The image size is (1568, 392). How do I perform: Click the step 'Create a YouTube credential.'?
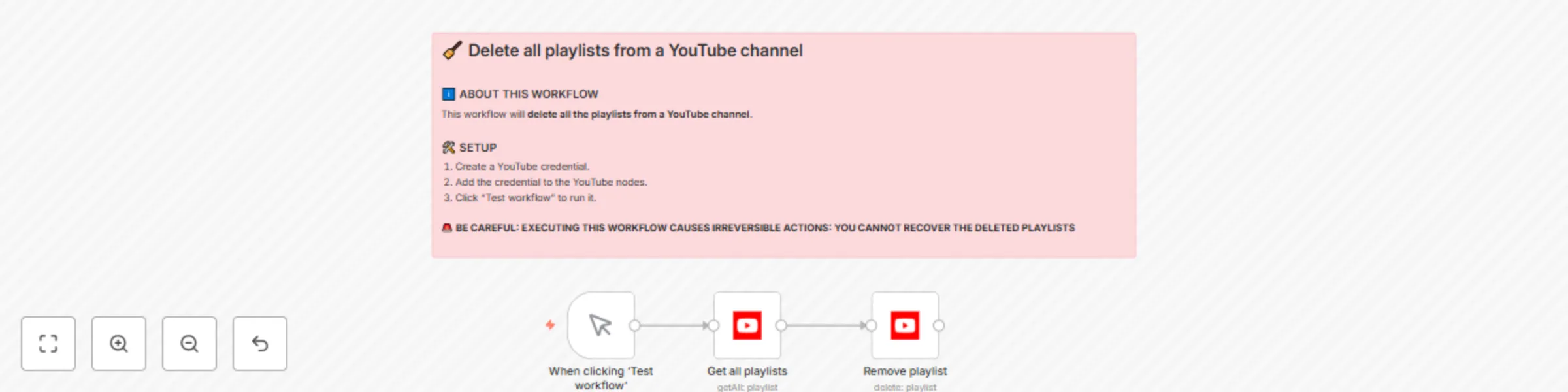click(x=522, y=167)
